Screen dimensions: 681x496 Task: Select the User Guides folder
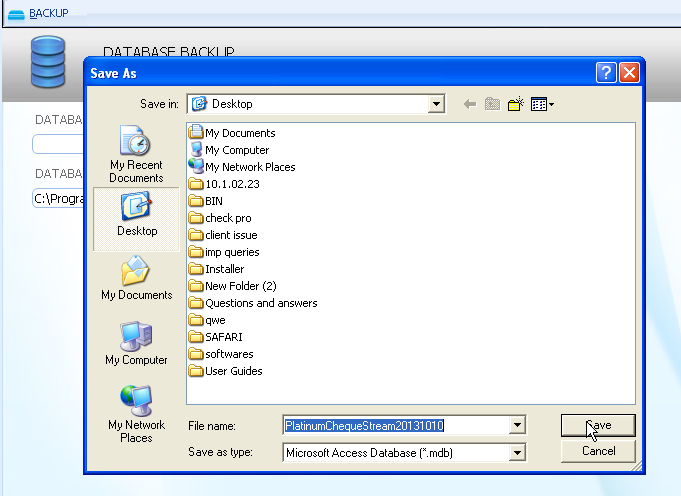tap(233, 371)
